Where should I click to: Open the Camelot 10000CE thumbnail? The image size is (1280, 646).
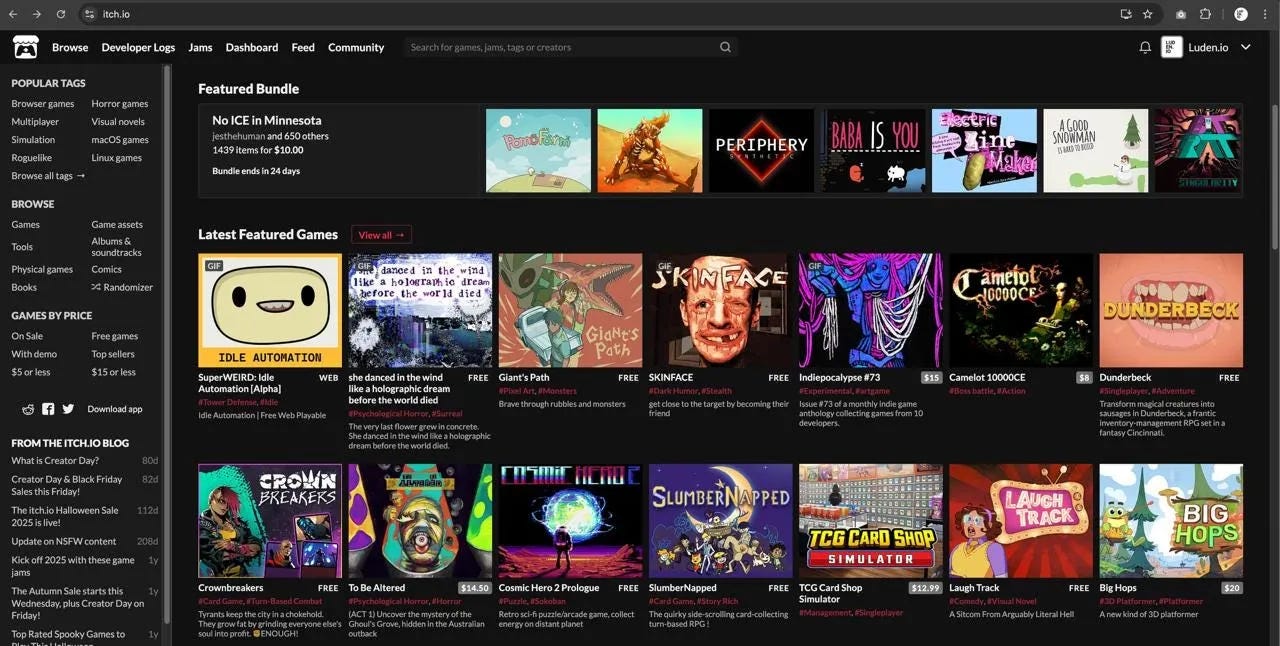1021,311
